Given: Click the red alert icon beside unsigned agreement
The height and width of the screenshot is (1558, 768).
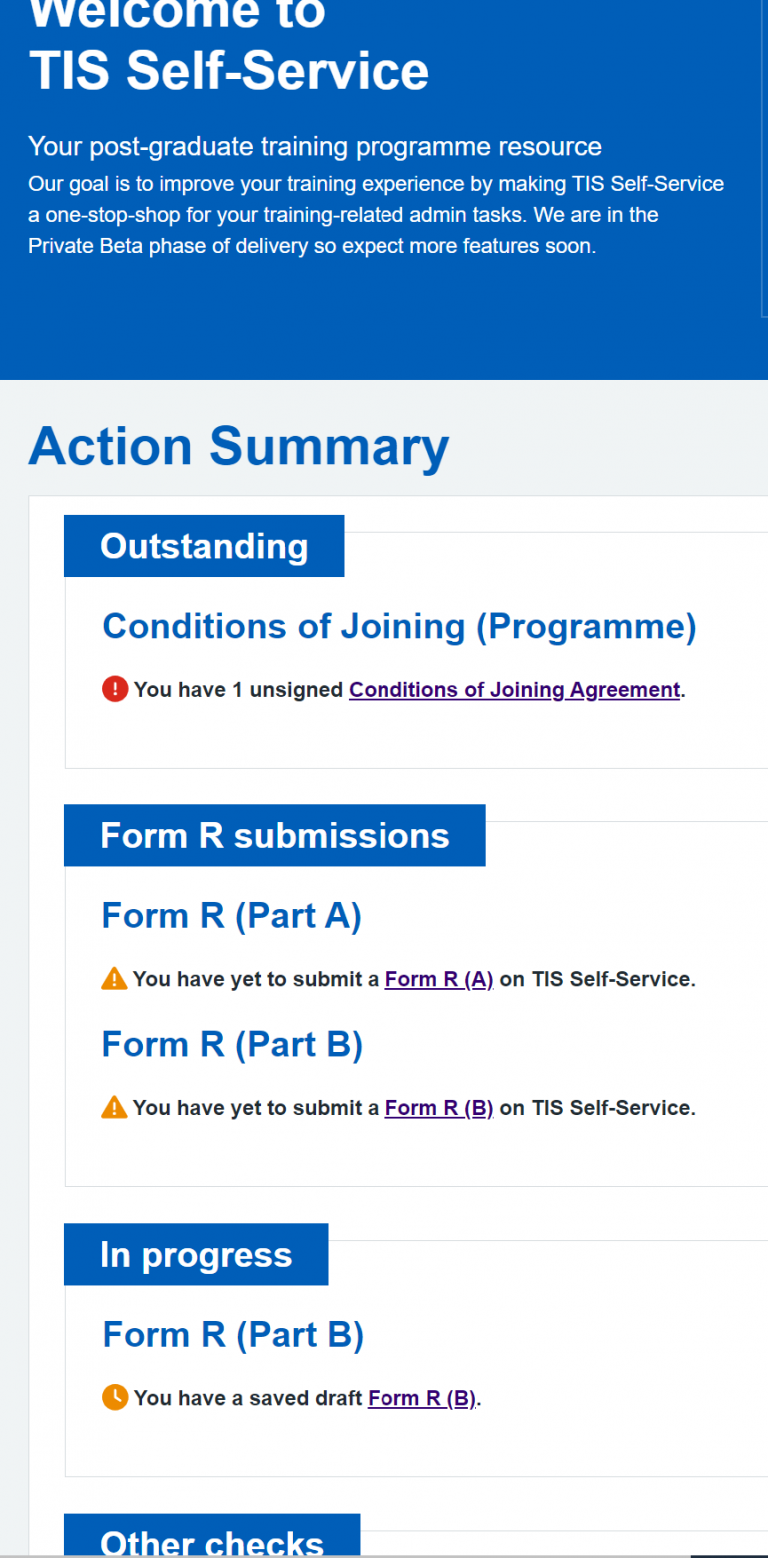Looking at the screenshot, I should click(114, 689).
